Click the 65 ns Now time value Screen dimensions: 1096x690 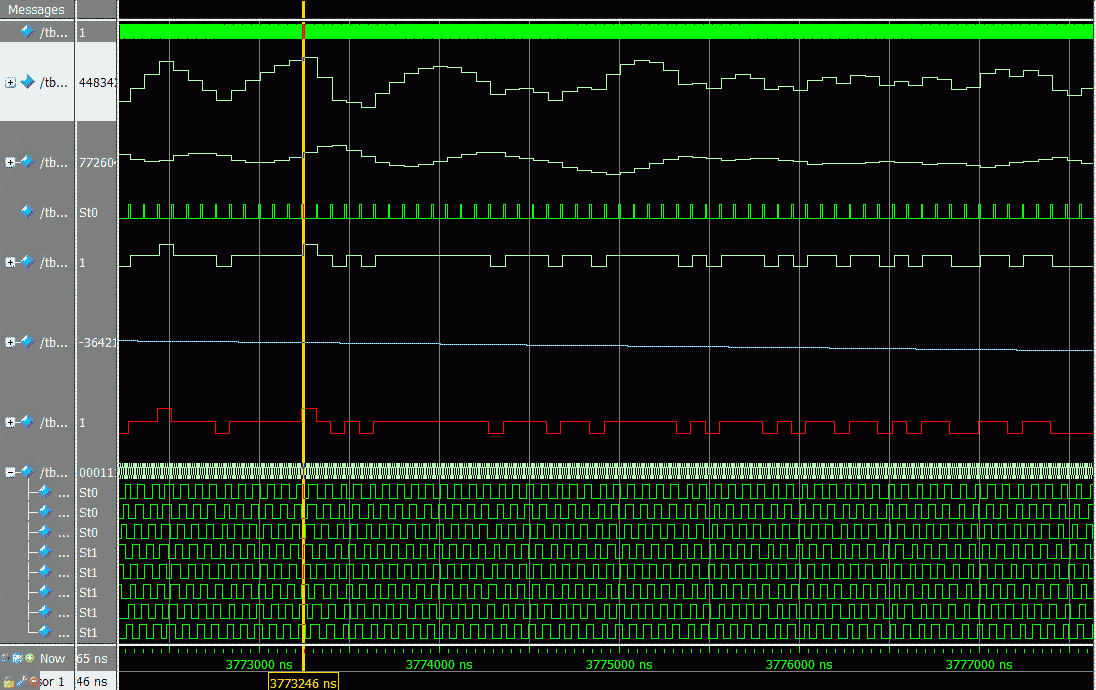[x=92, y=659]
